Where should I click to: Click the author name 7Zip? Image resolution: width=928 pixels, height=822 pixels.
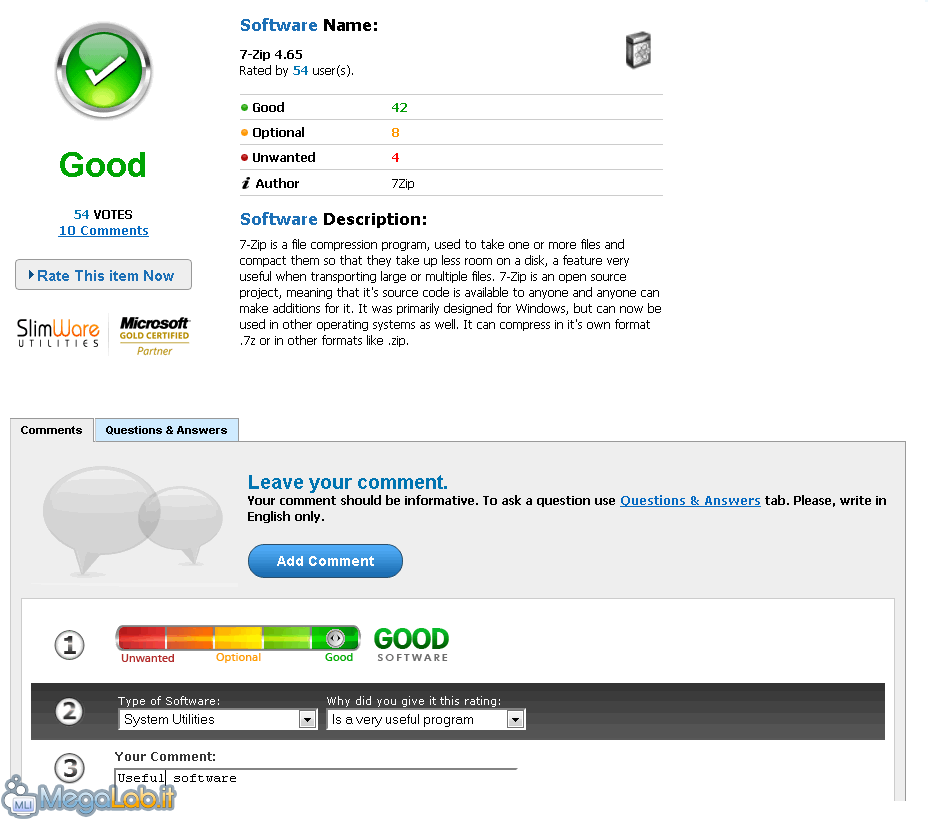pos(403,183)
